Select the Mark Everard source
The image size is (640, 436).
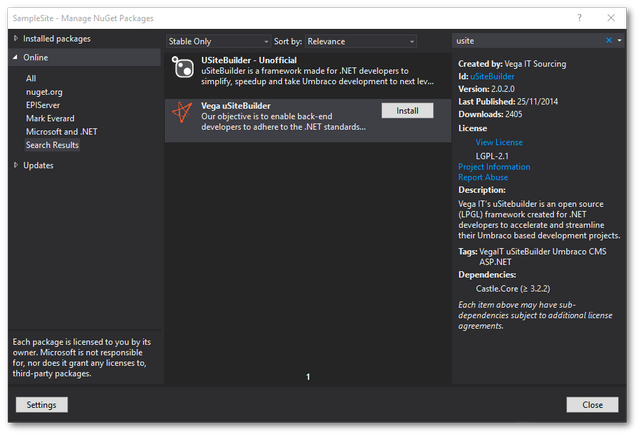pos(51,118)
